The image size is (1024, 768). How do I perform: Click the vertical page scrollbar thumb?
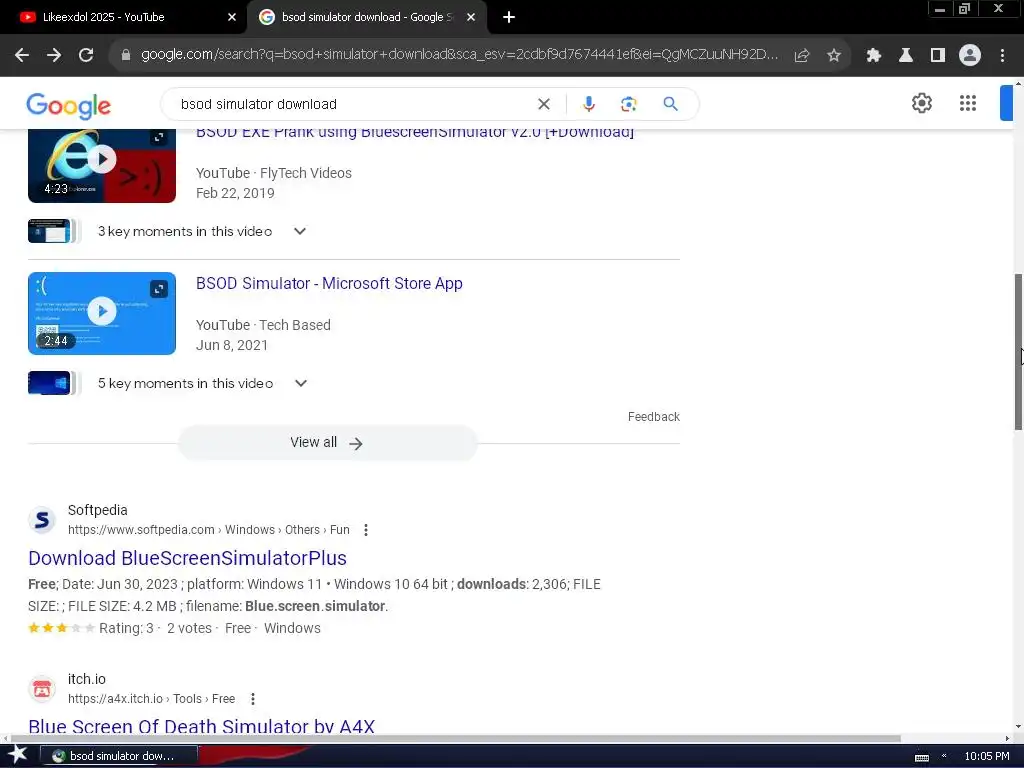coord(1018,351)
